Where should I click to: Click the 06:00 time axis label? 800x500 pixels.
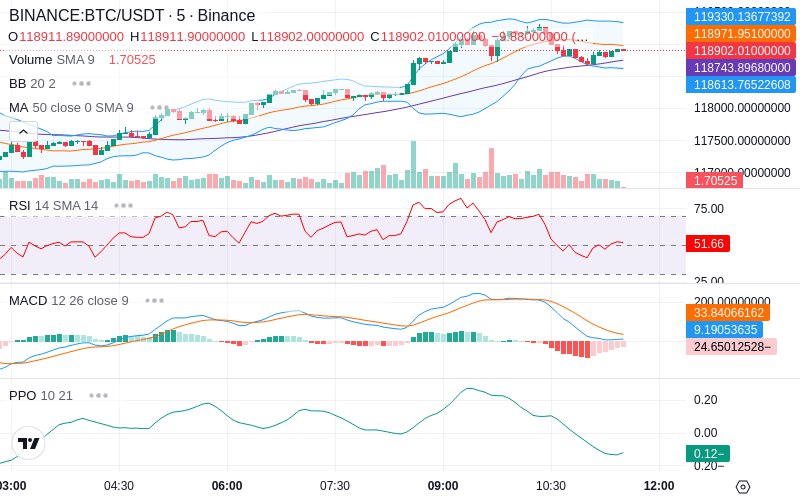click(x=227, y=486)
